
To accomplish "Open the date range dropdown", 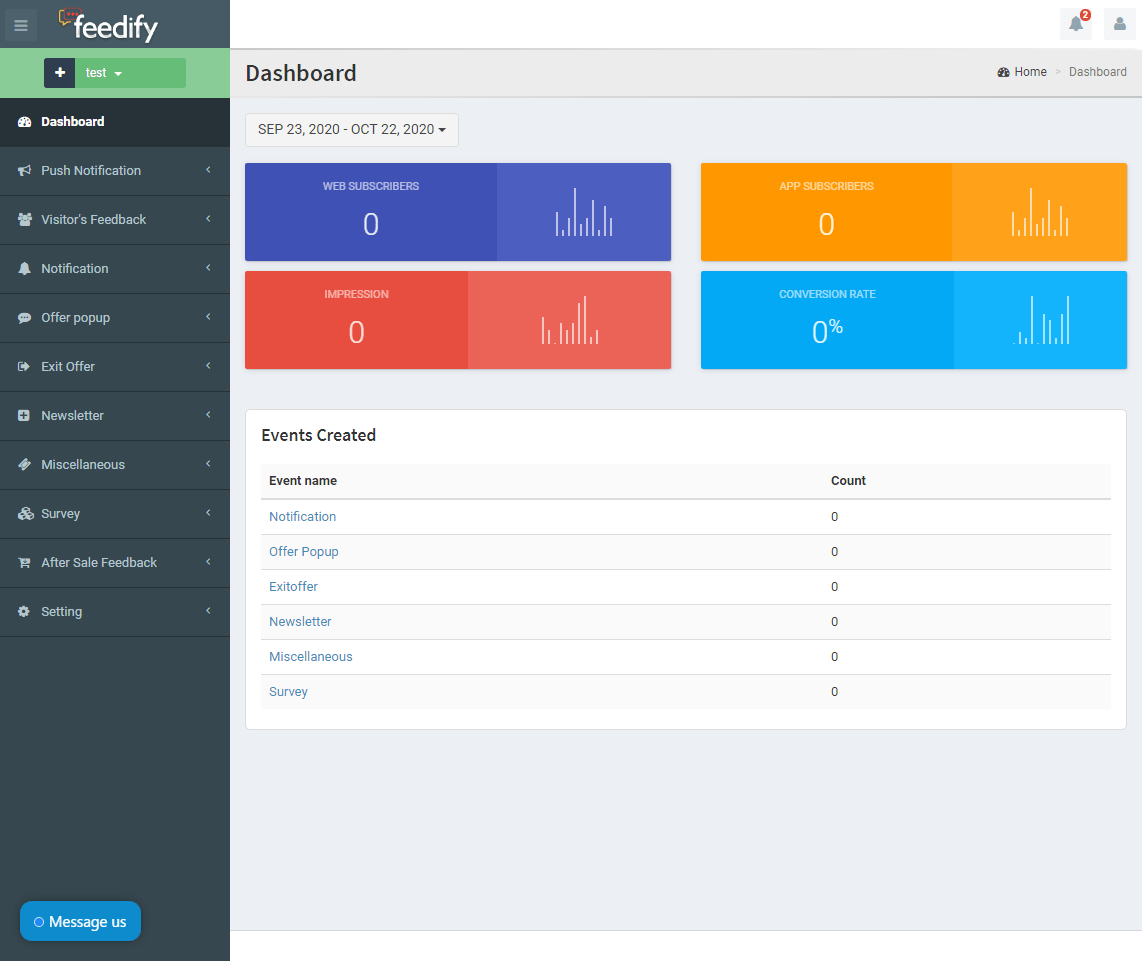I will click(x=352, y=130).
